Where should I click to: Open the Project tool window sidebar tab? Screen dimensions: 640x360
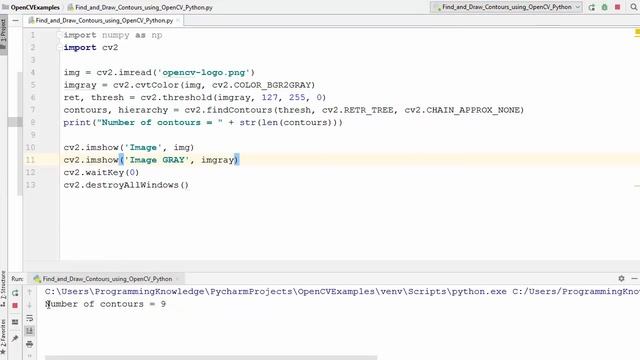pyautogui.click(x=3, y=35)
